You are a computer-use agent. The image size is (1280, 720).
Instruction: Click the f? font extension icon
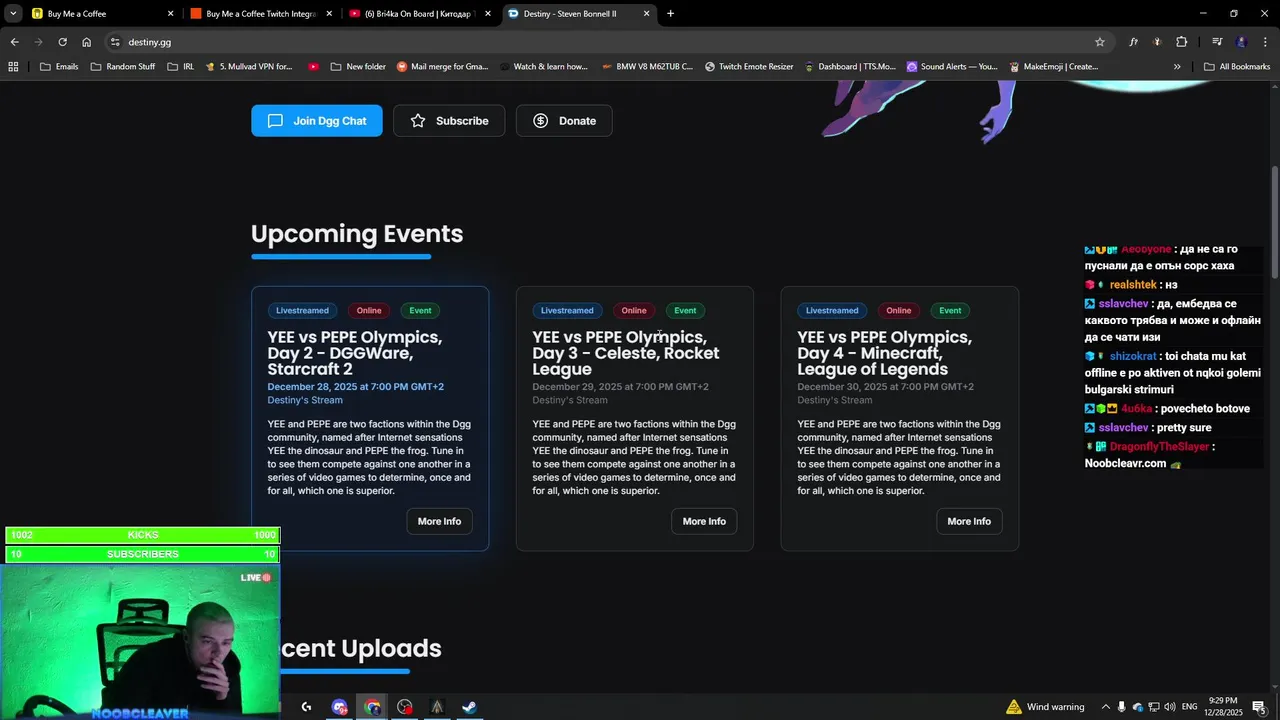coord(1134,42)
